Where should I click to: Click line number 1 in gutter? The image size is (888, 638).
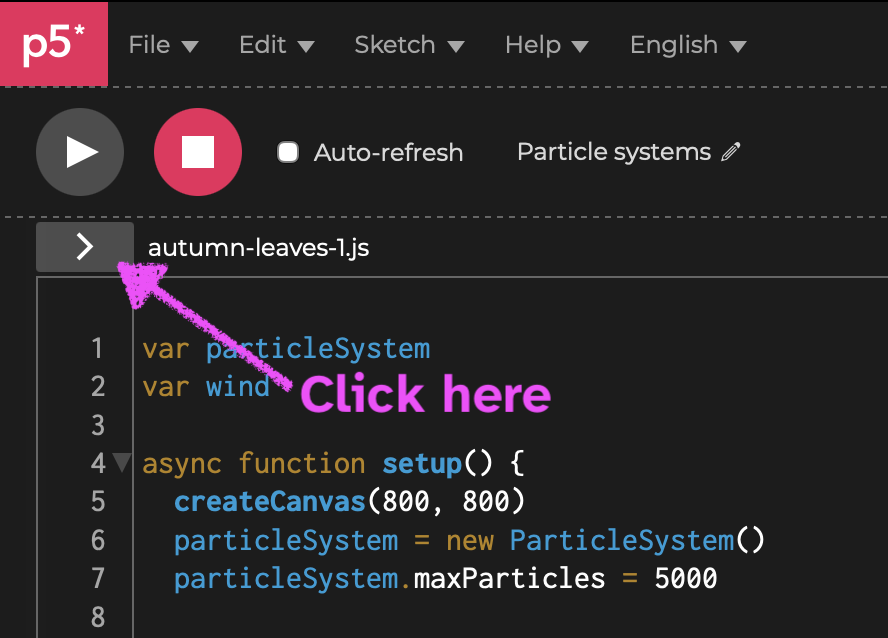tap(97, 348)
